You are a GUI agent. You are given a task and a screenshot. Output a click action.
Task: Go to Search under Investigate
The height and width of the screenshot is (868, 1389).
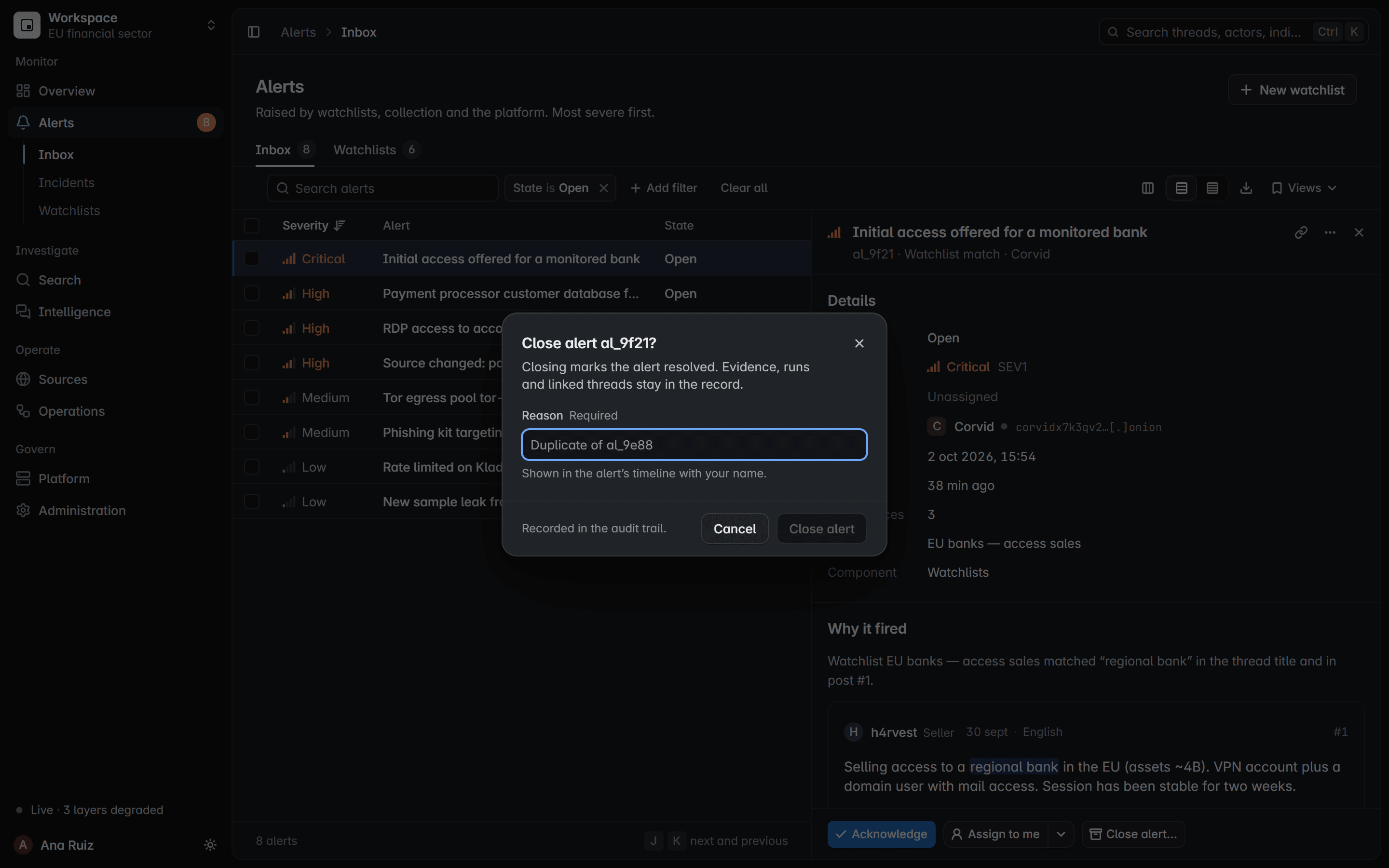point(115,280)
